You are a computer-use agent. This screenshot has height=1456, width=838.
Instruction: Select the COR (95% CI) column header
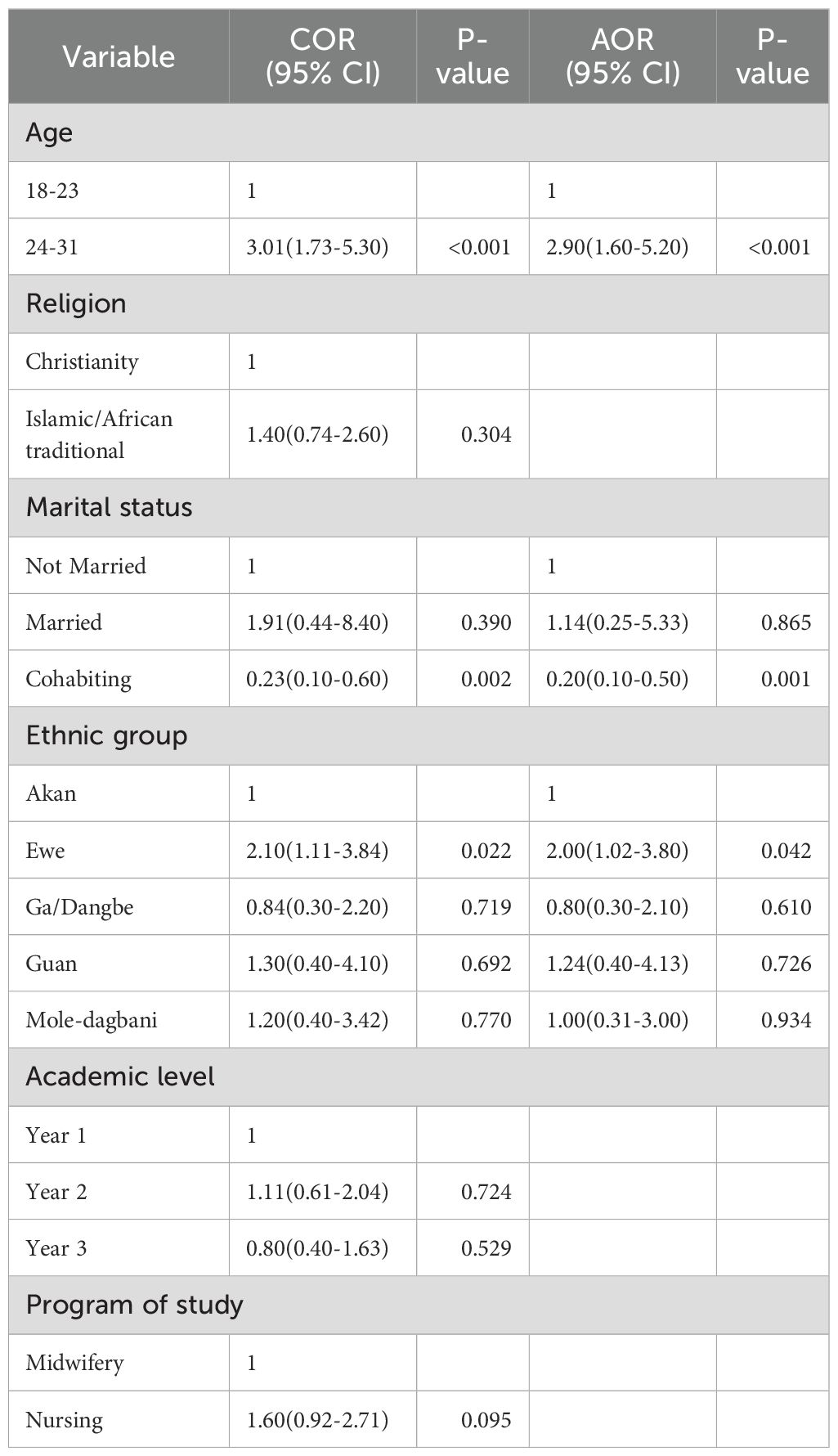(x=323, y=56)
